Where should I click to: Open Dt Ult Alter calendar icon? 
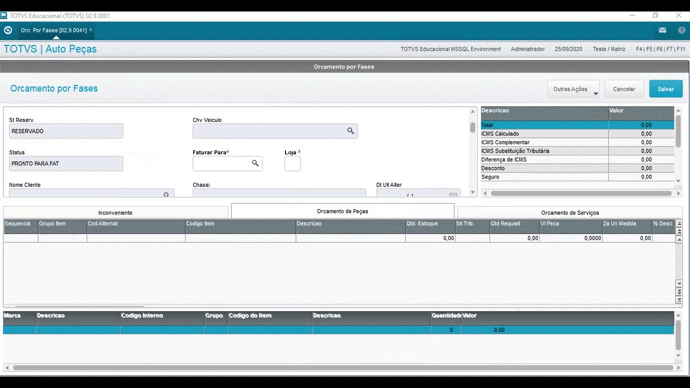click(453, 194)
